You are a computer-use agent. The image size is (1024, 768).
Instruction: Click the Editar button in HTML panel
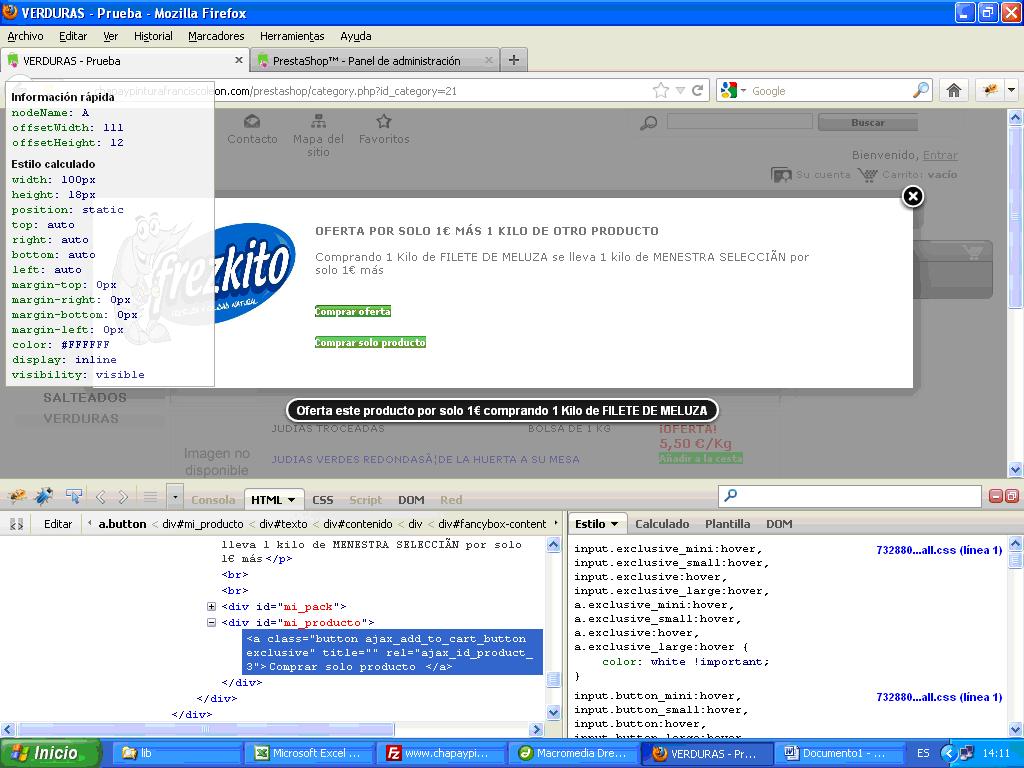(x=57, y=524)
